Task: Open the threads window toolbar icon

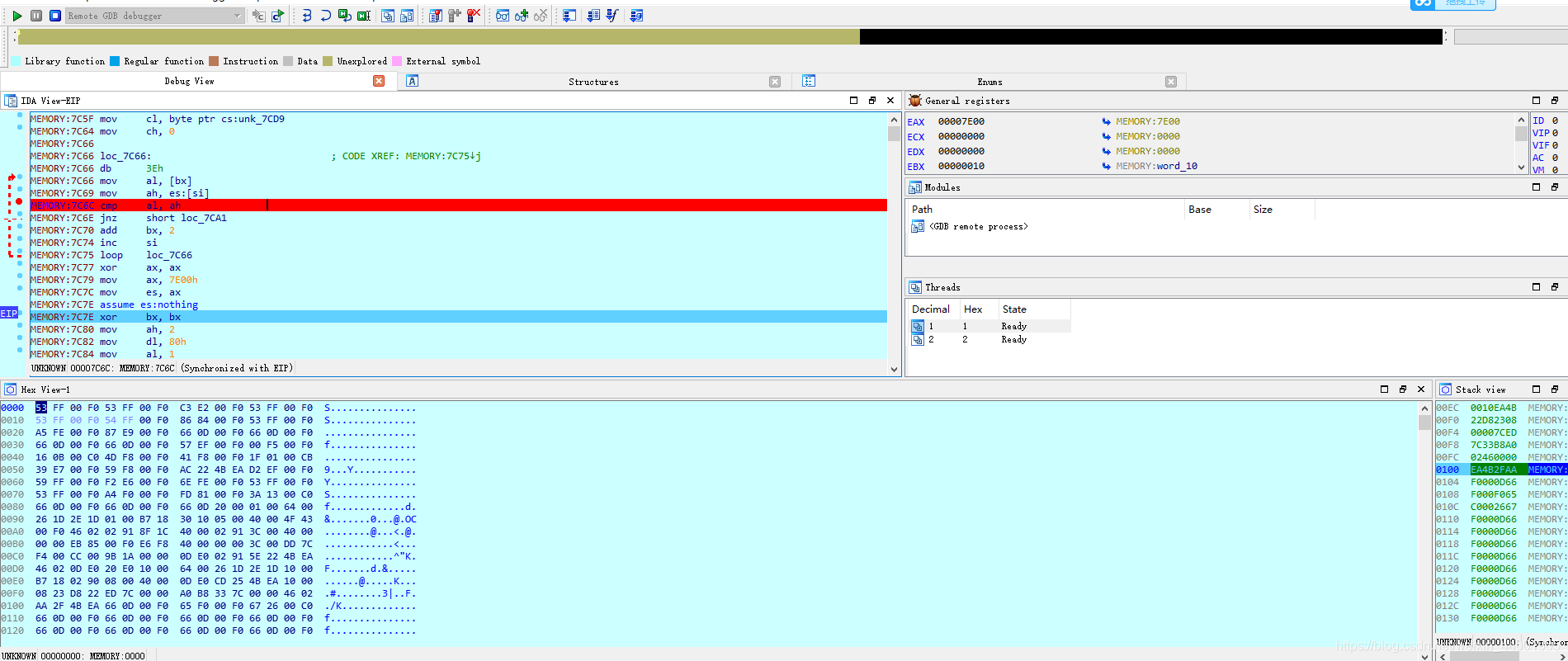Action: (388, 16)
